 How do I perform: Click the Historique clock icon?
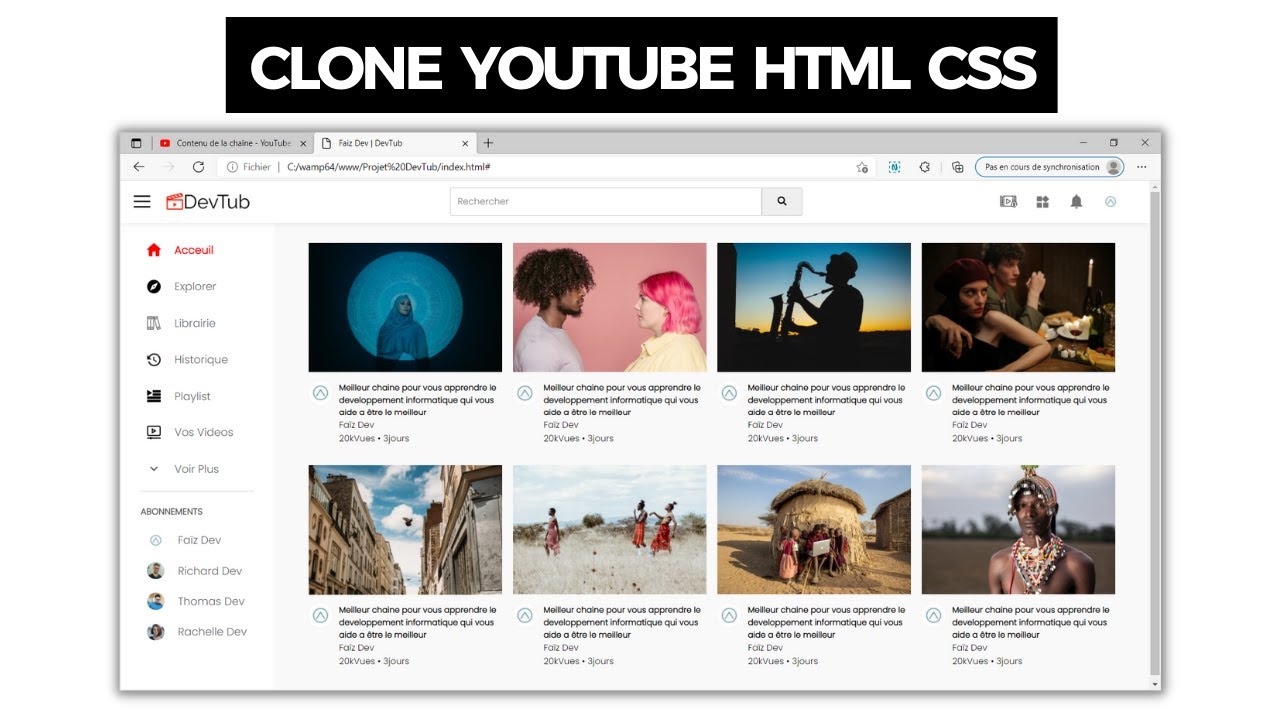click(x=154, y=360)
